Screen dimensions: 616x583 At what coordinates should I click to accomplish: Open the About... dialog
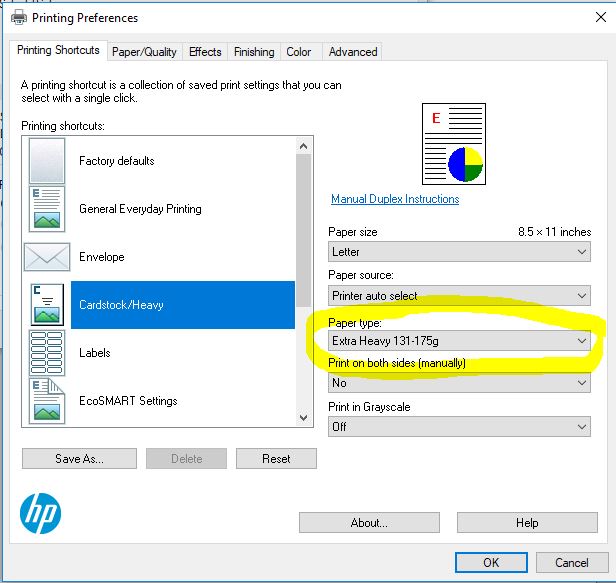(369, 522)
